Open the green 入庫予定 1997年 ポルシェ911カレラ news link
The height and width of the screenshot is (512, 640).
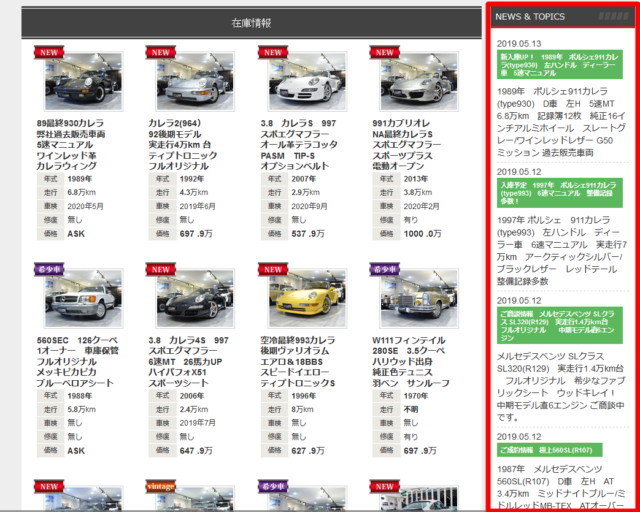(x=560, y=193)
